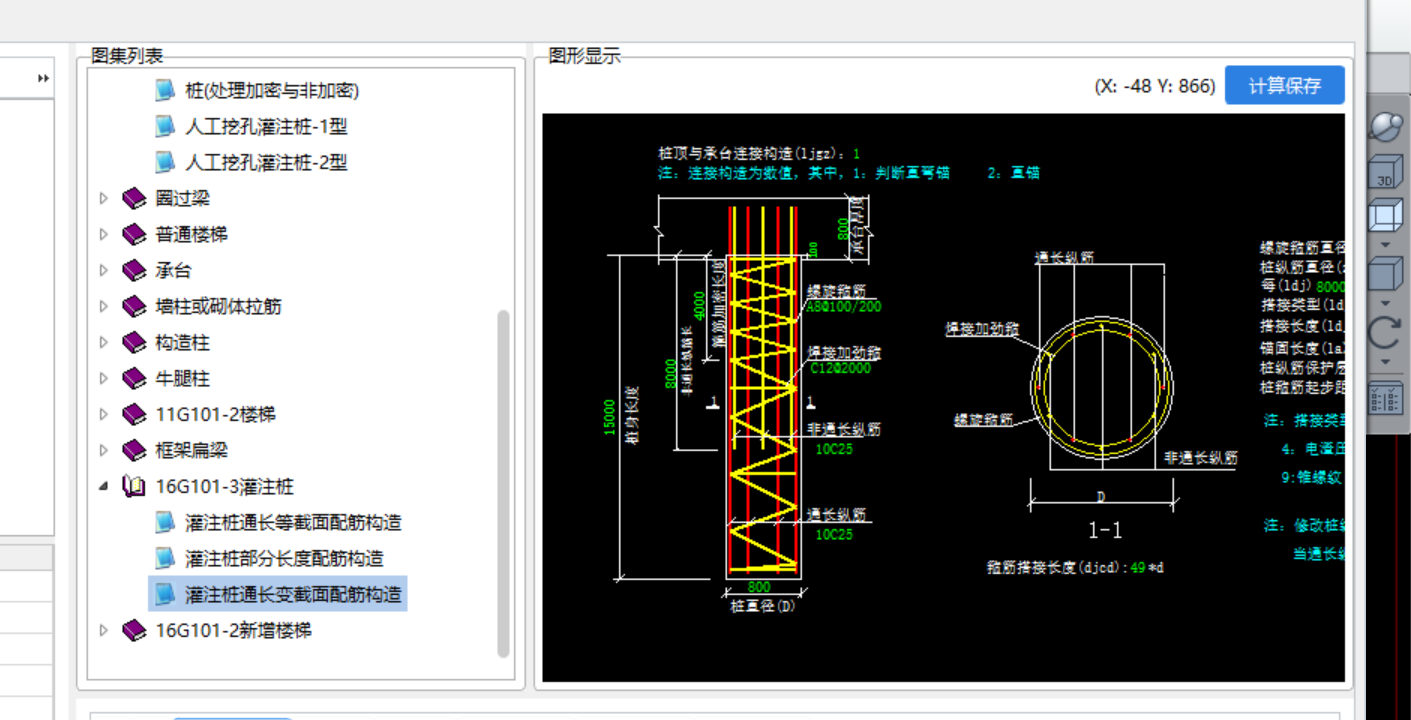Click the C12@2000 welded stiffener value

point(839,368)
